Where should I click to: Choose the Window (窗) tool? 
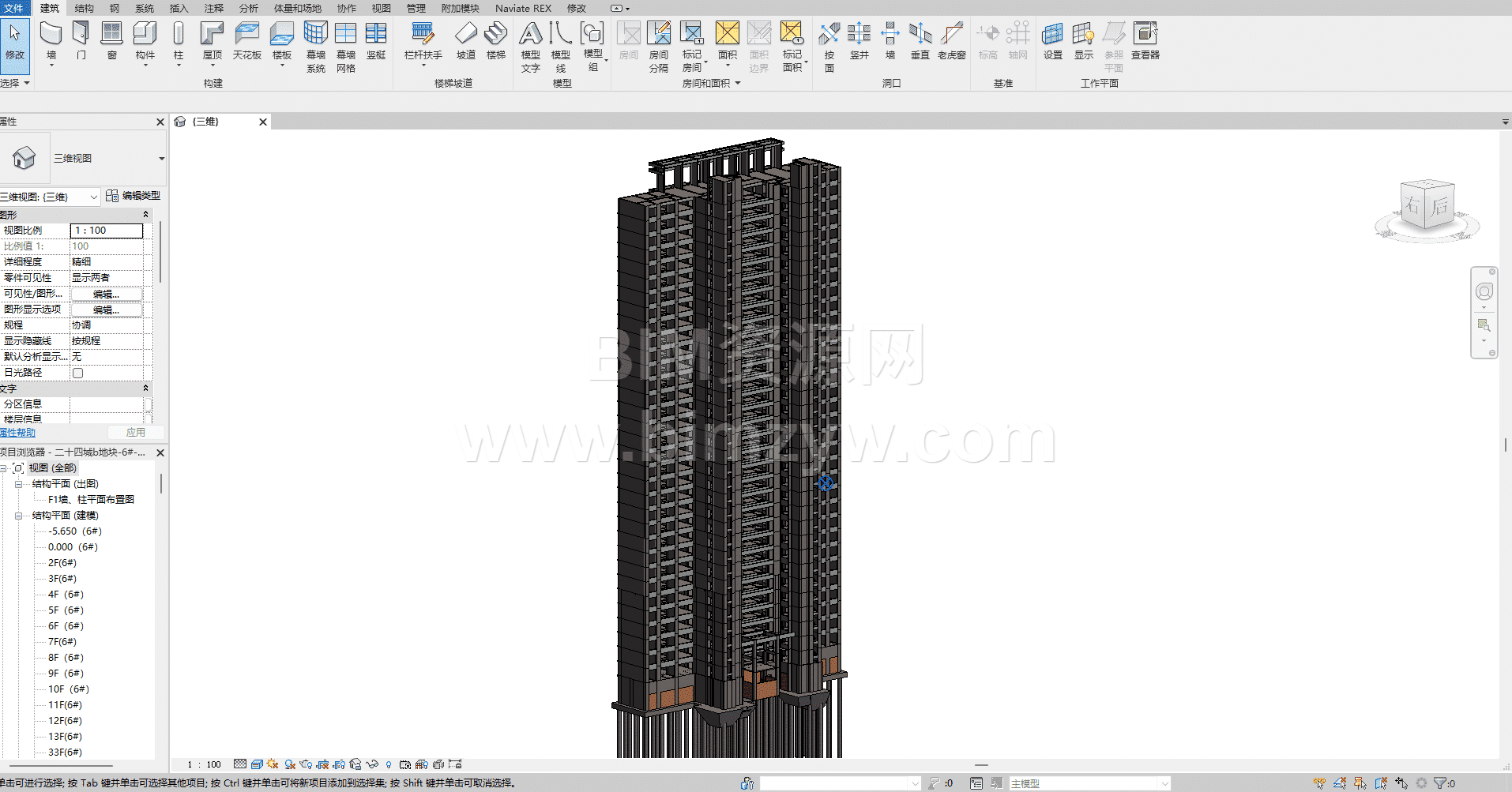(x=112, y=41)
